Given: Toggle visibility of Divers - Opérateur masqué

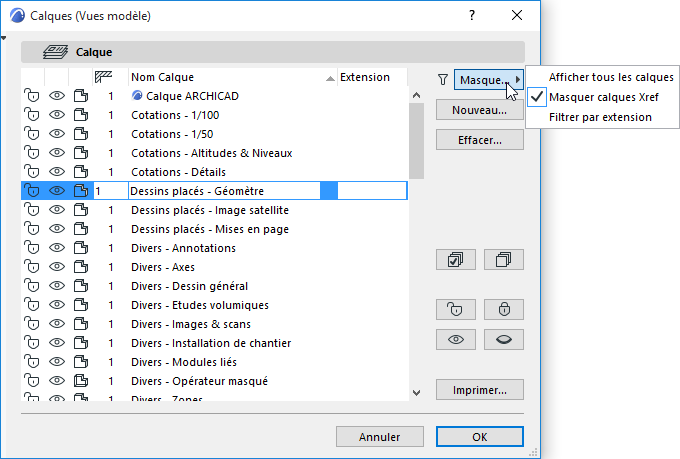Looking at the screenshot, I should [x=57, y=381].
